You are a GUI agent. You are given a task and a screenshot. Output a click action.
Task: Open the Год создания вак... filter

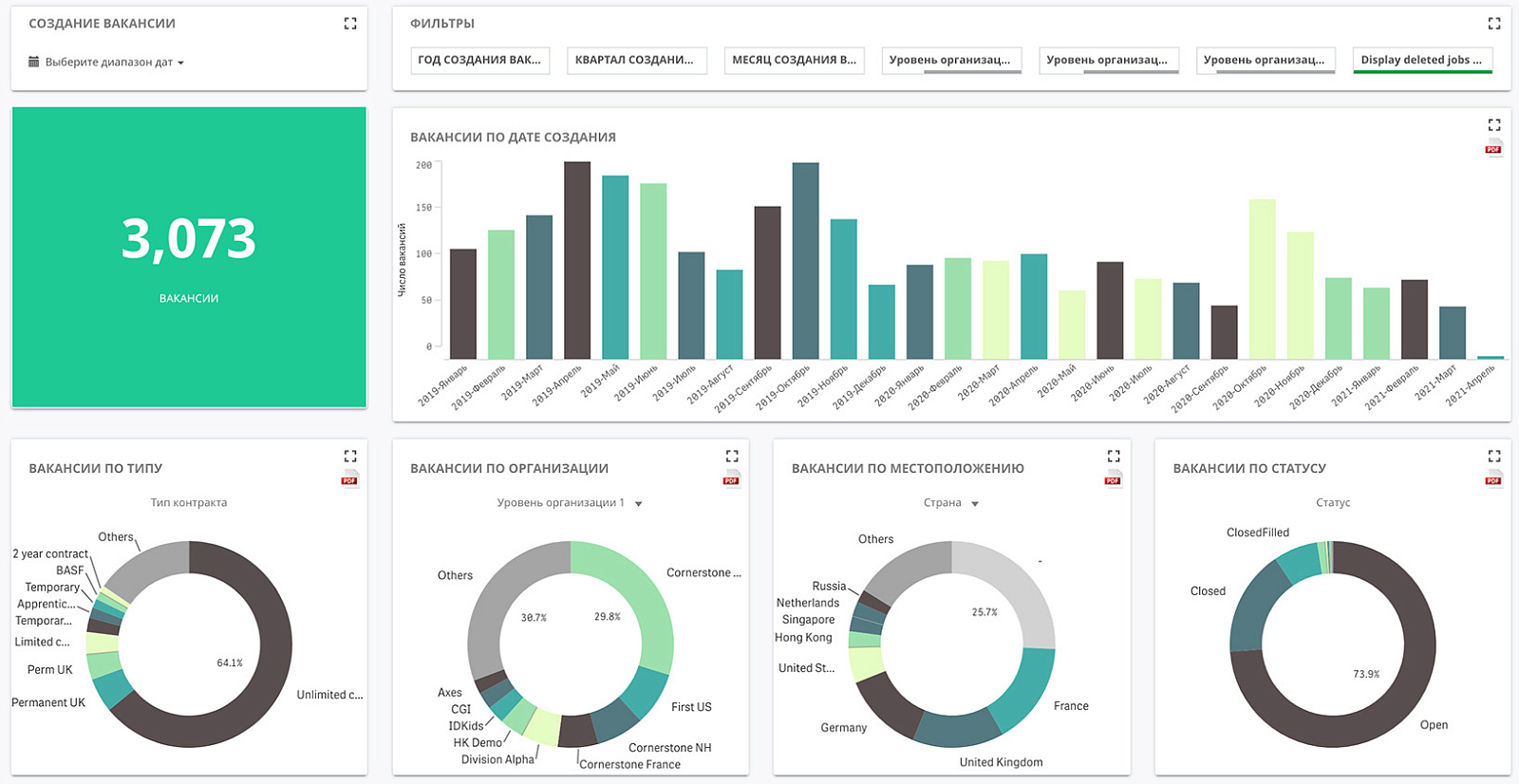[479, 60]
